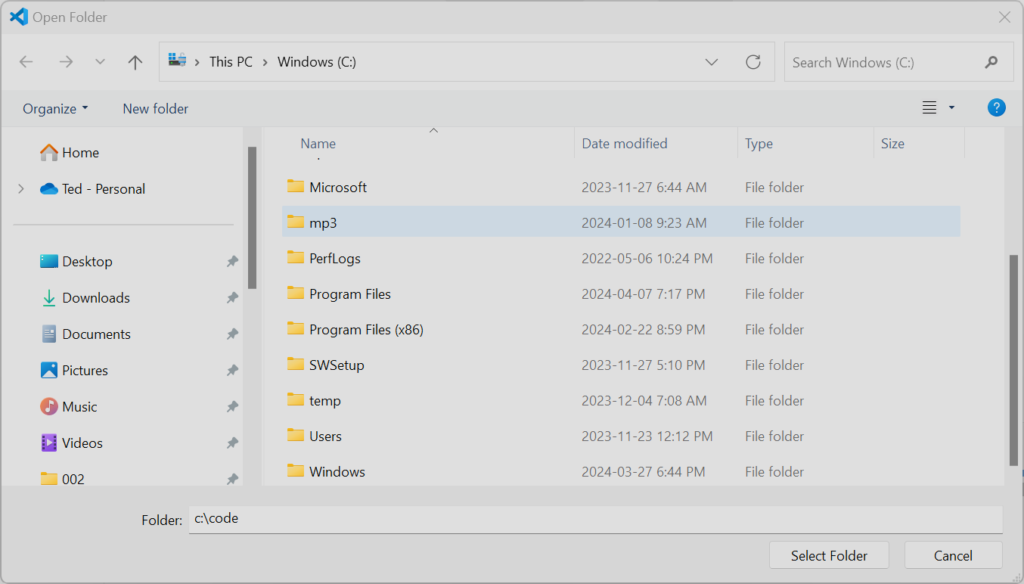
Task: Click the Select Folder button
Action: (828, 556)
